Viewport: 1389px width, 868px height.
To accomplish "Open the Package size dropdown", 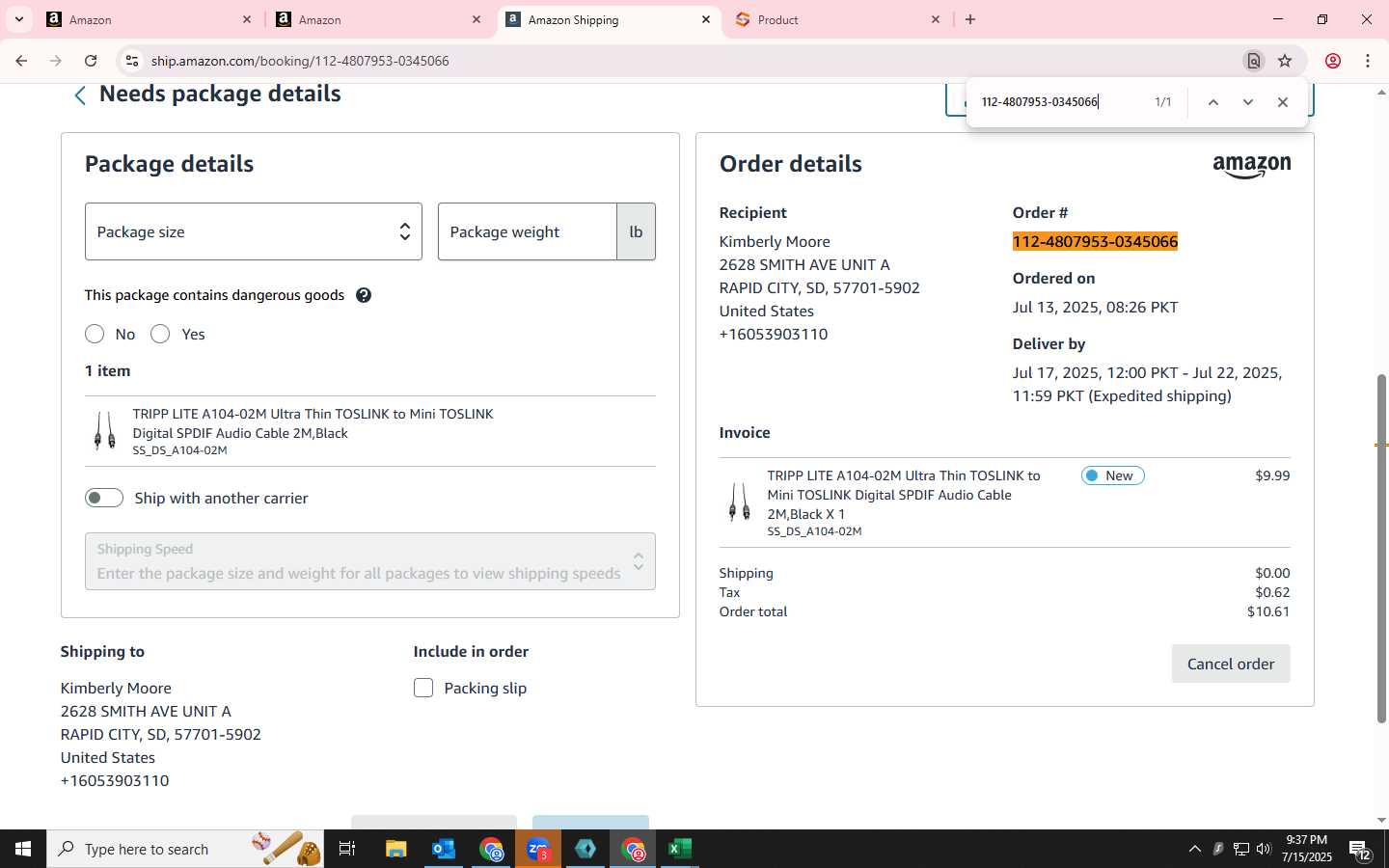I will pos(254,231).
